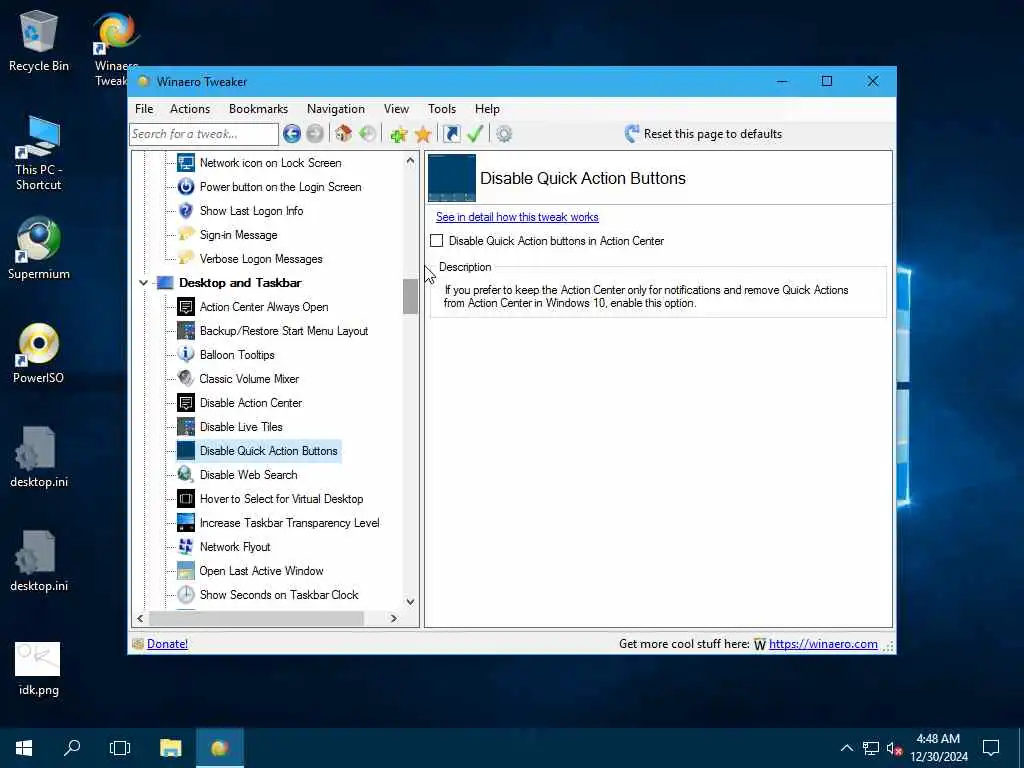Click the export shortcut arrow toolbar icon

point(451,134)
